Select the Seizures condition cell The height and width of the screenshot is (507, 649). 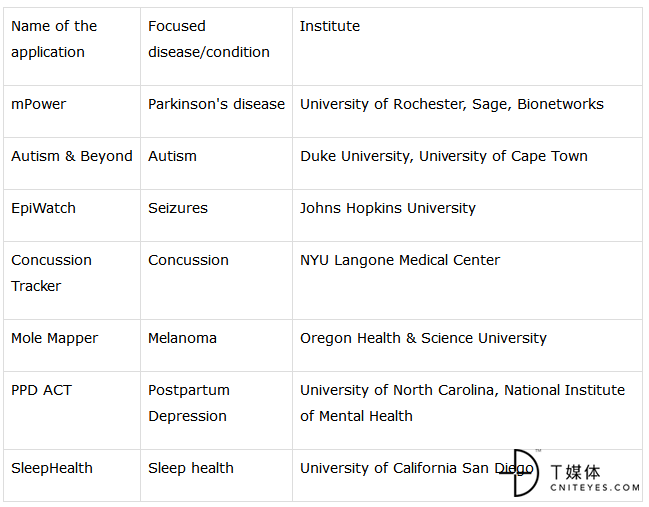click(x=216, y=216)
